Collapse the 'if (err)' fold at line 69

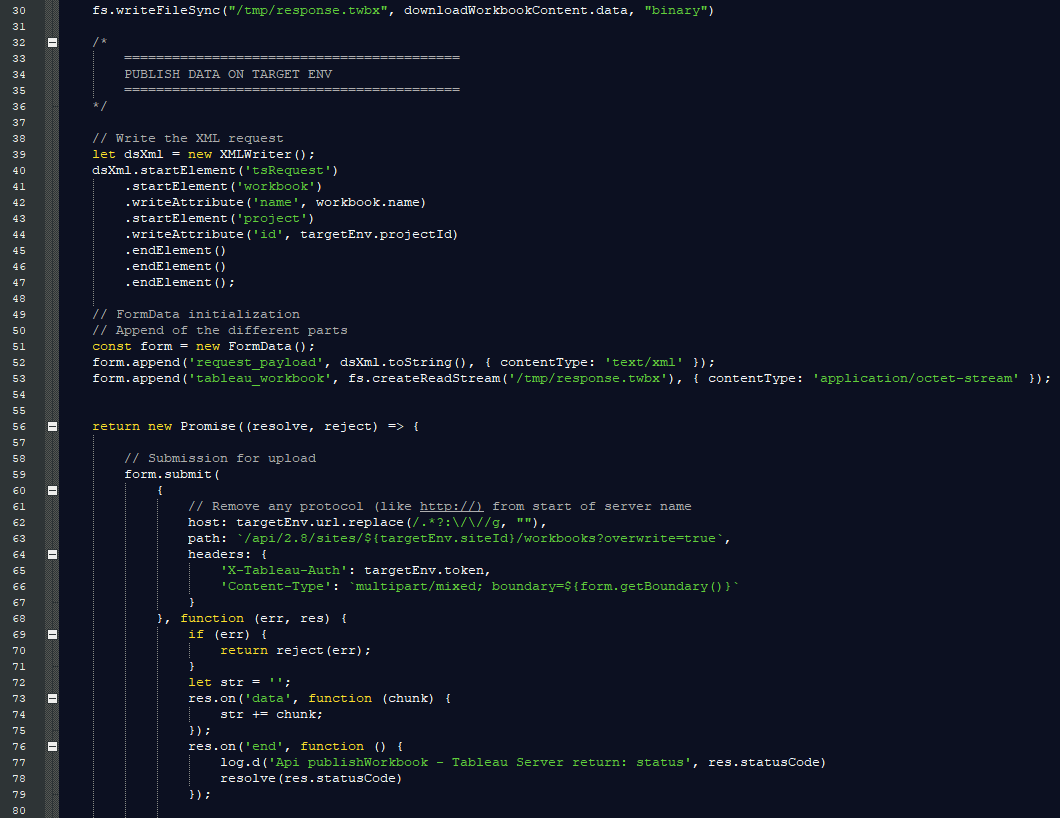pyautogui.click(x=52, y=634)
